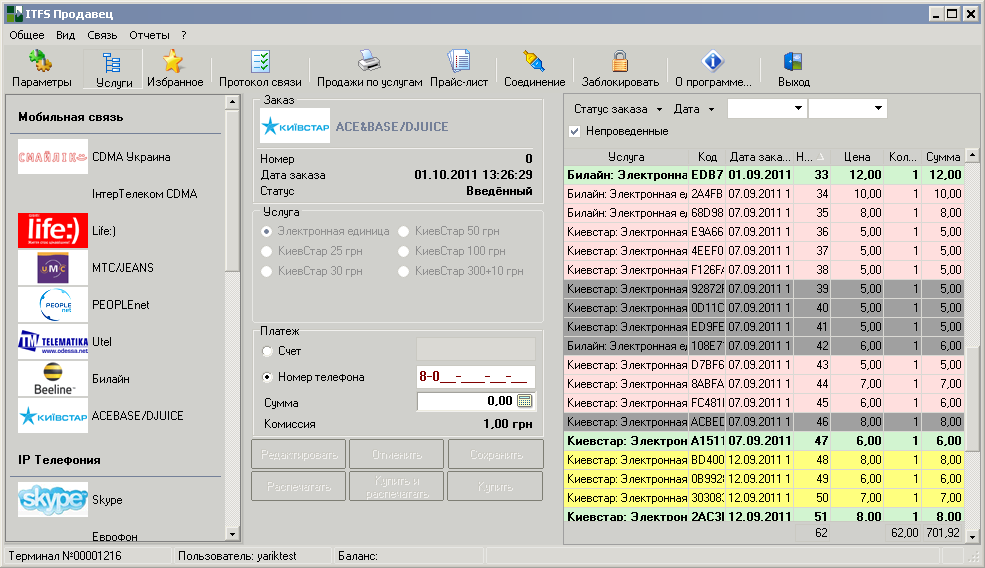Click the Отменить button

(x=397, y=454)
